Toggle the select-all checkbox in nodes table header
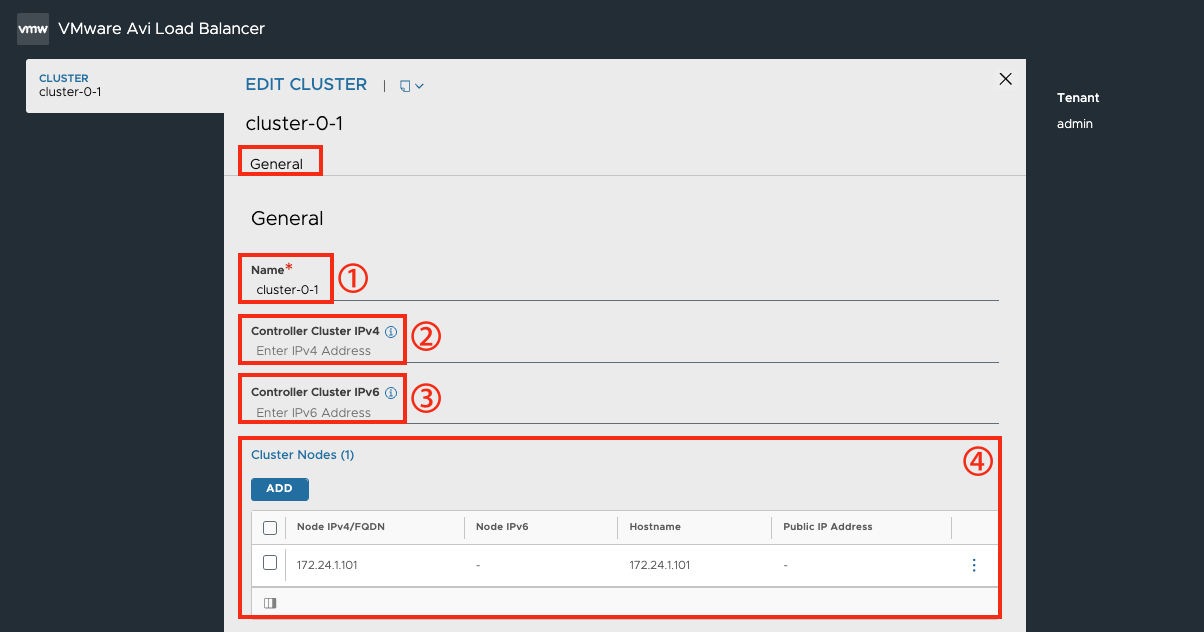Screen dimensions: 1204x632 (270, 528)
